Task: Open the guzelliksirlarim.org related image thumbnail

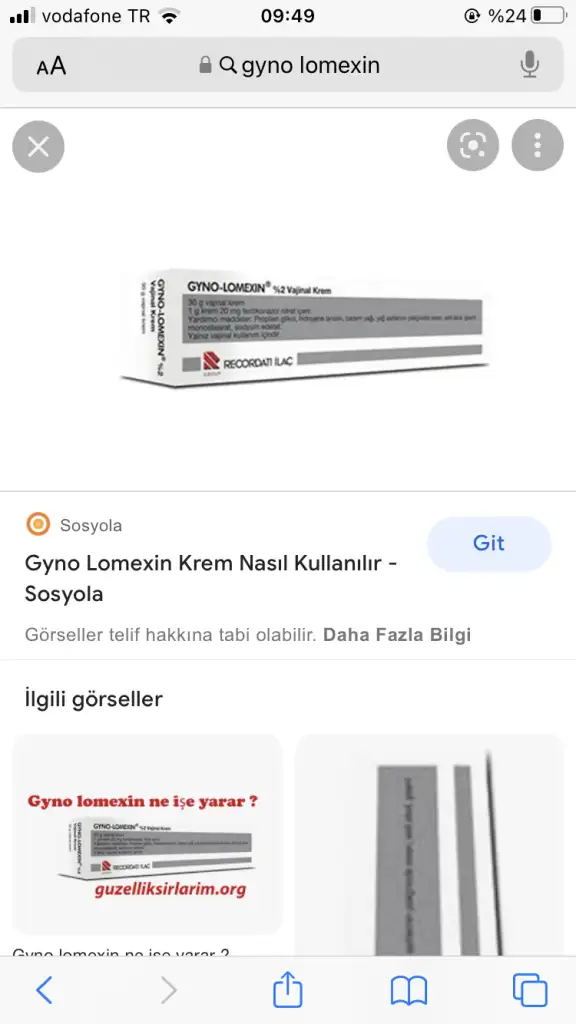Action: coord(148,834)
